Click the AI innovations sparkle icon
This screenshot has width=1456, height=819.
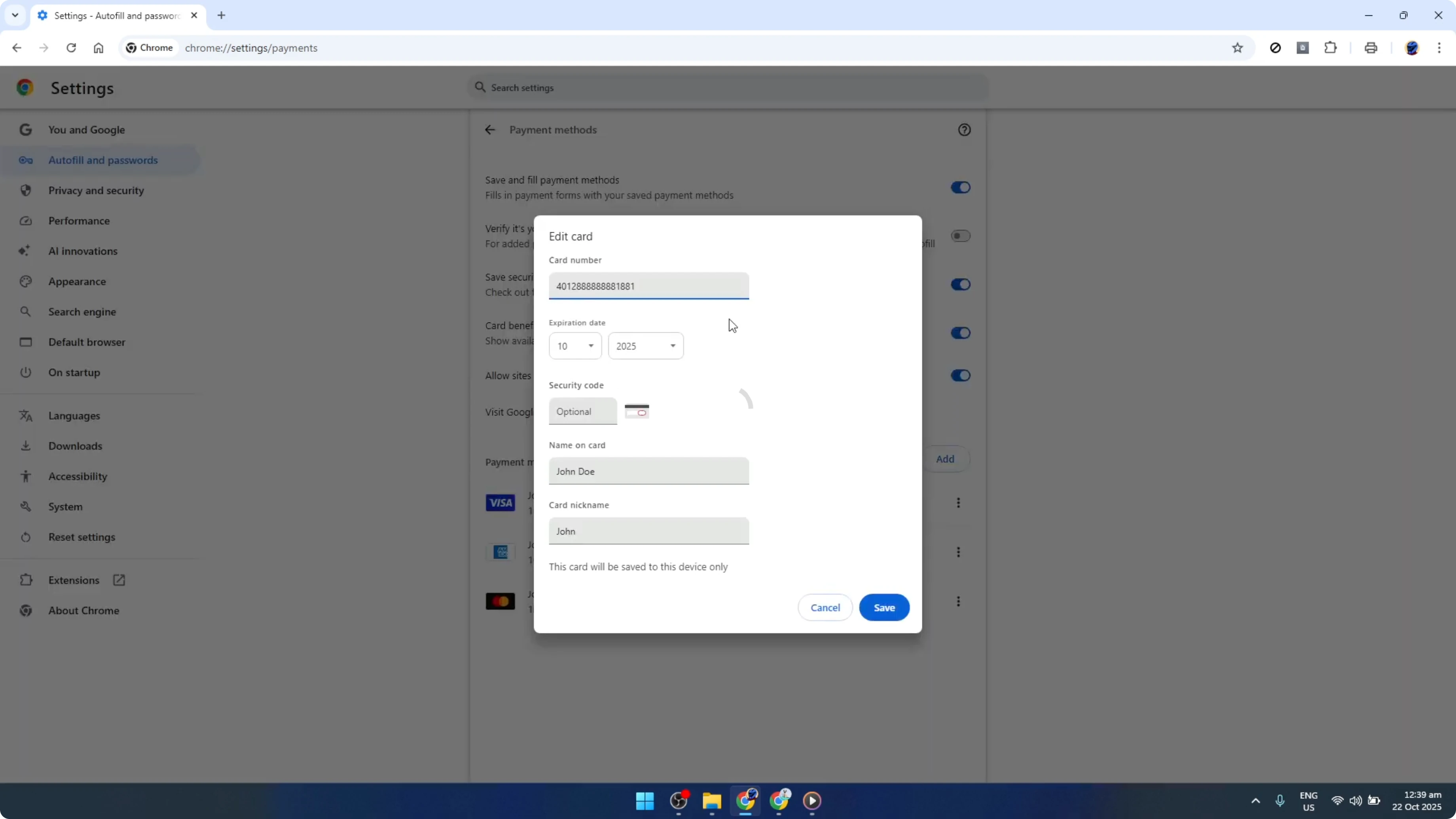(x=25, y=250)
